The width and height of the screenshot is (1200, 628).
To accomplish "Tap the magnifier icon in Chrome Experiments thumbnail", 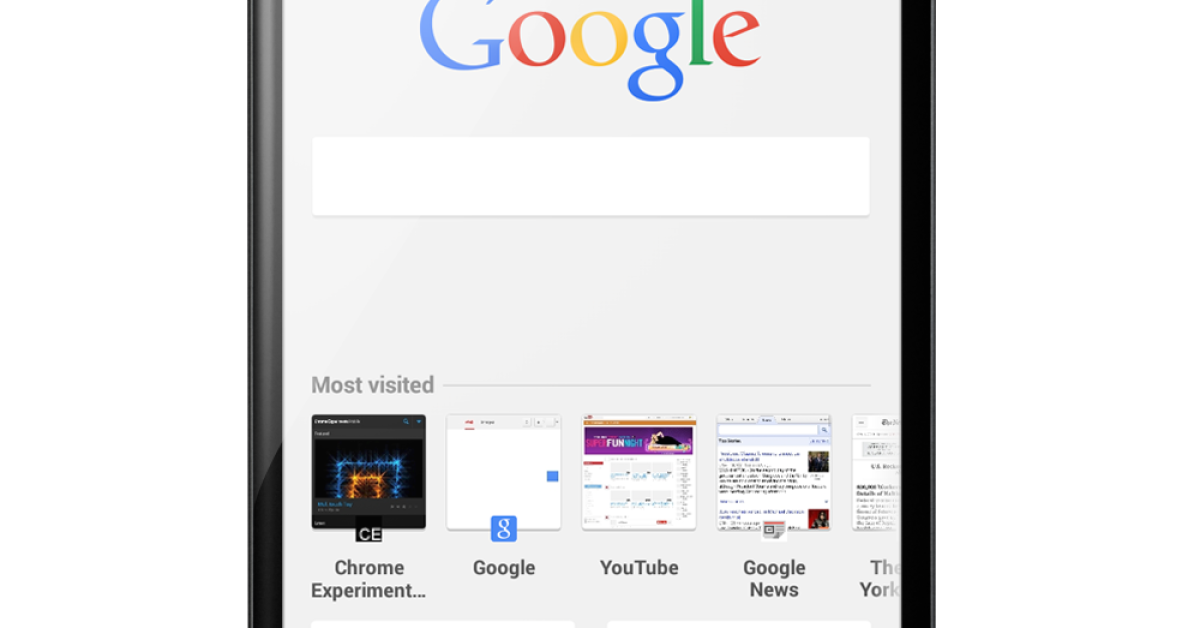I will 406,422.
